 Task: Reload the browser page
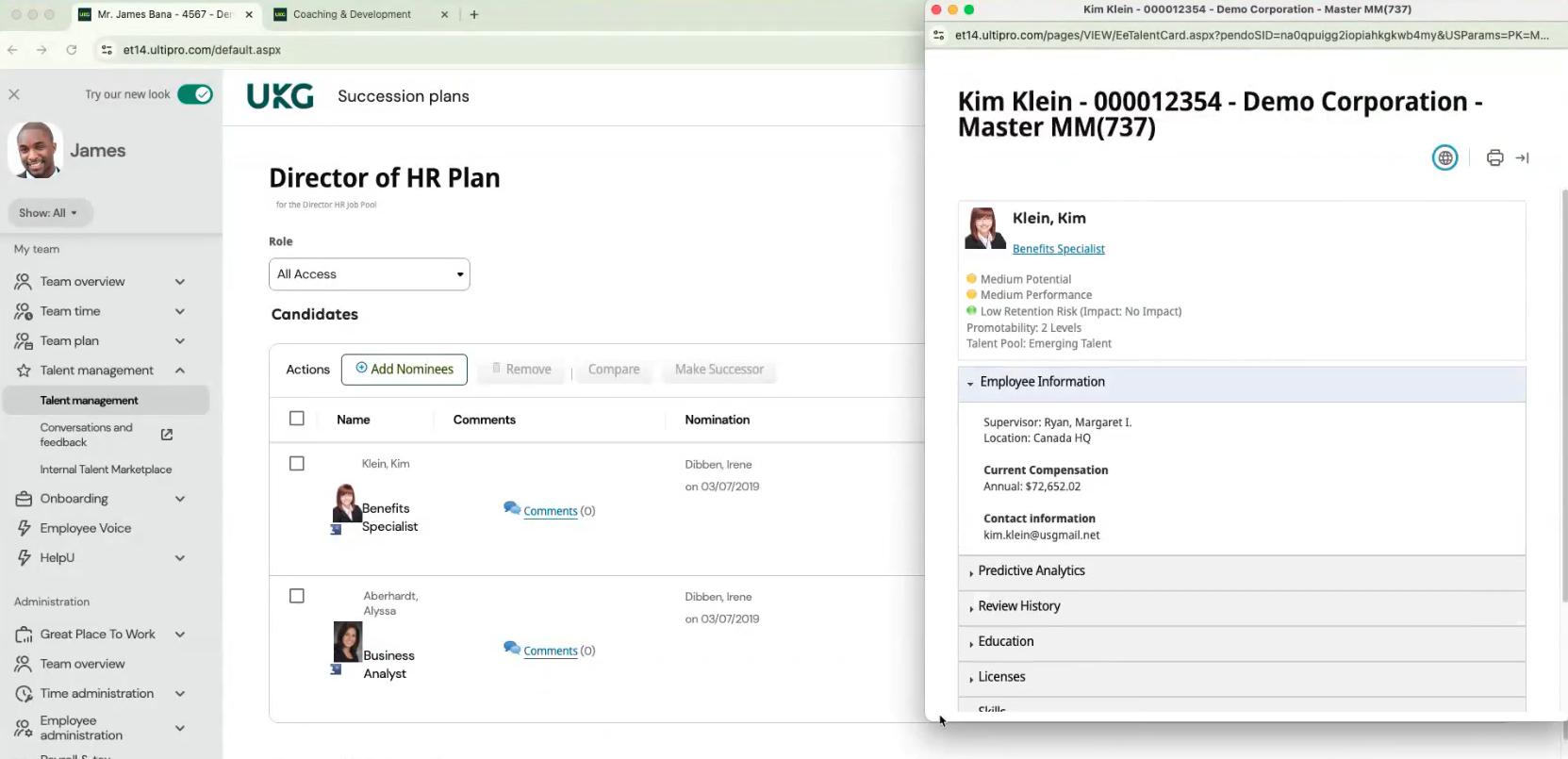pyautogui.click(x=72, y=50)
